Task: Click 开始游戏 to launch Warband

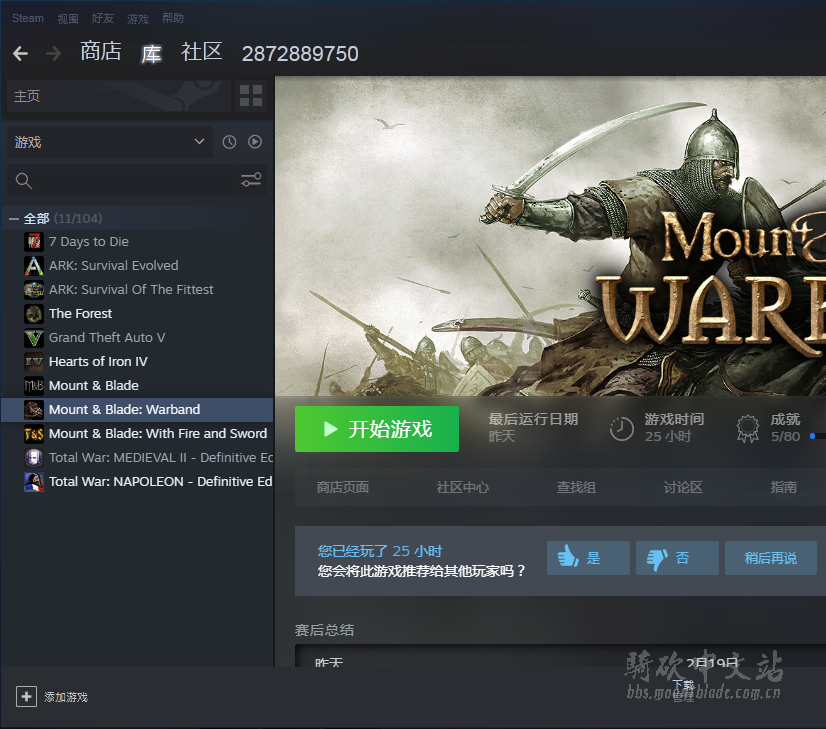Action: tap(377, 429)
